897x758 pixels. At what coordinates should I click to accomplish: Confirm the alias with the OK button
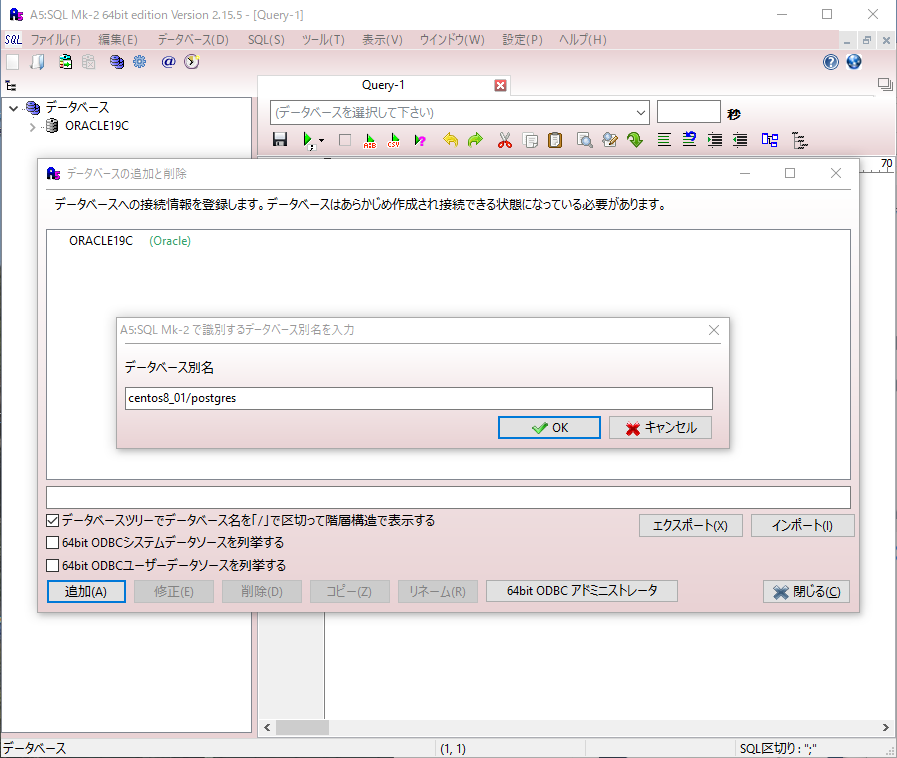coord(549,427)
